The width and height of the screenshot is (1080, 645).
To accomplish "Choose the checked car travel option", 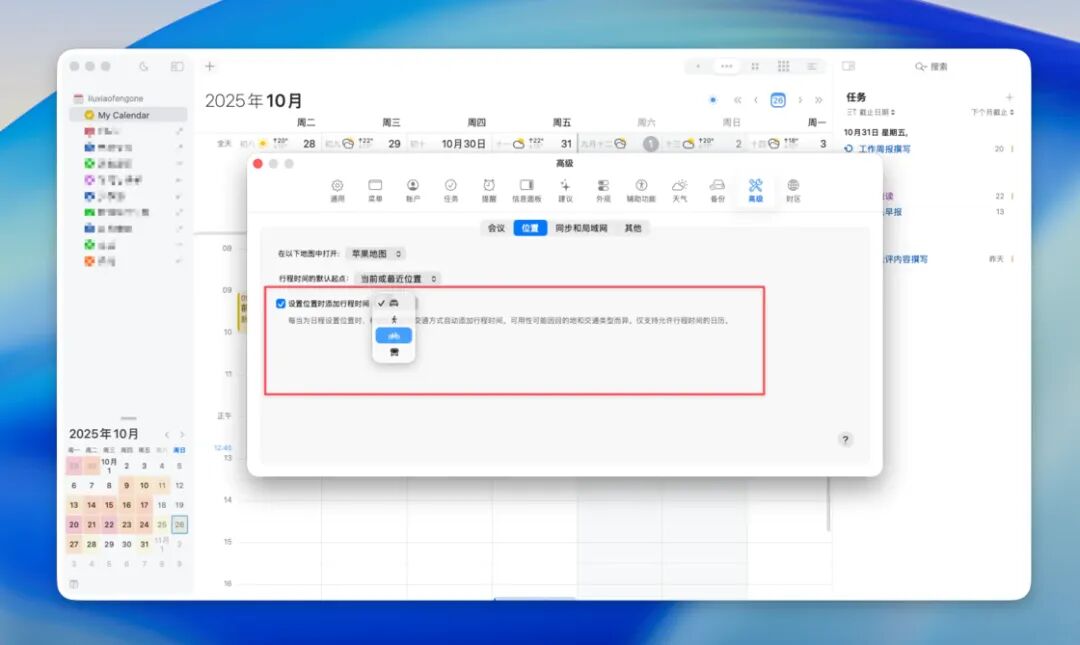I will click(393, 303).
